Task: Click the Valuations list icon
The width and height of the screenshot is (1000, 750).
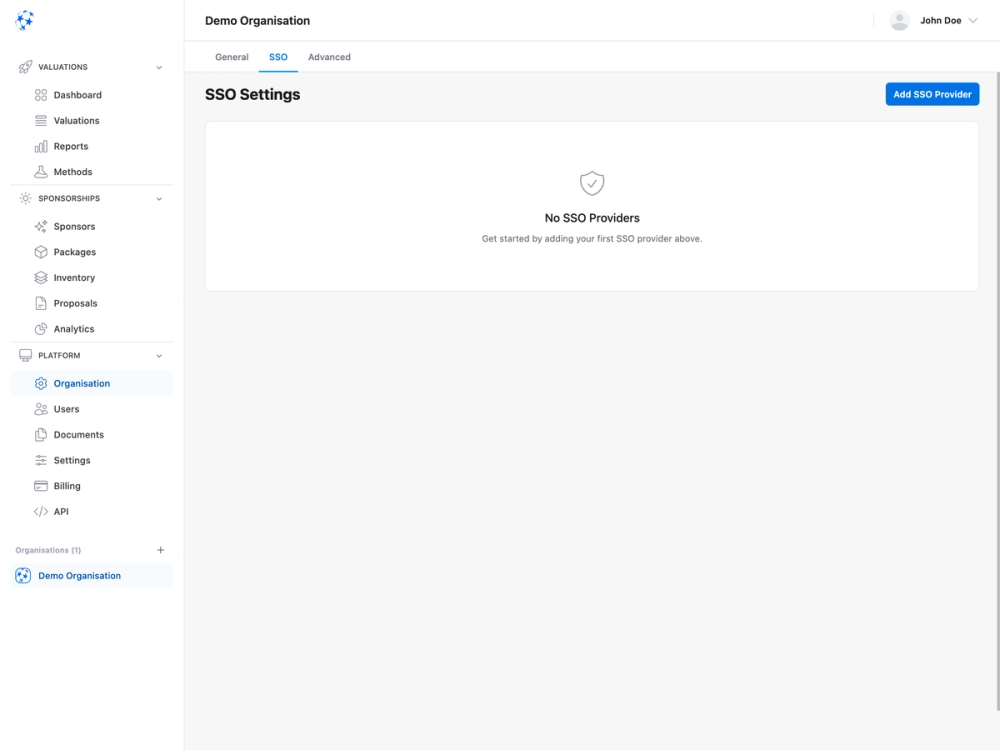Action: coord(41,121)
